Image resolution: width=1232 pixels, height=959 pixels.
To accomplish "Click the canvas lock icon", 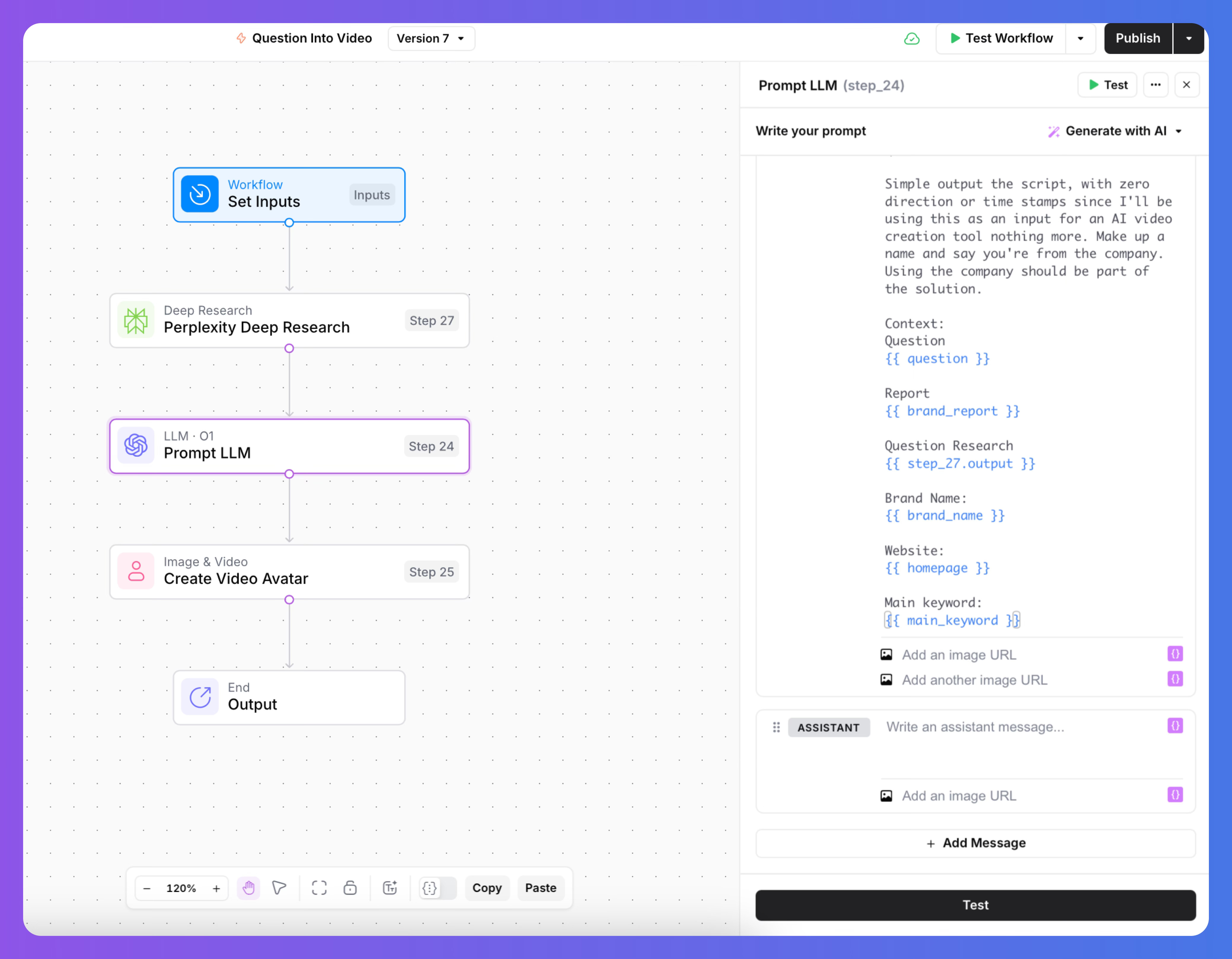I will 350,888.
